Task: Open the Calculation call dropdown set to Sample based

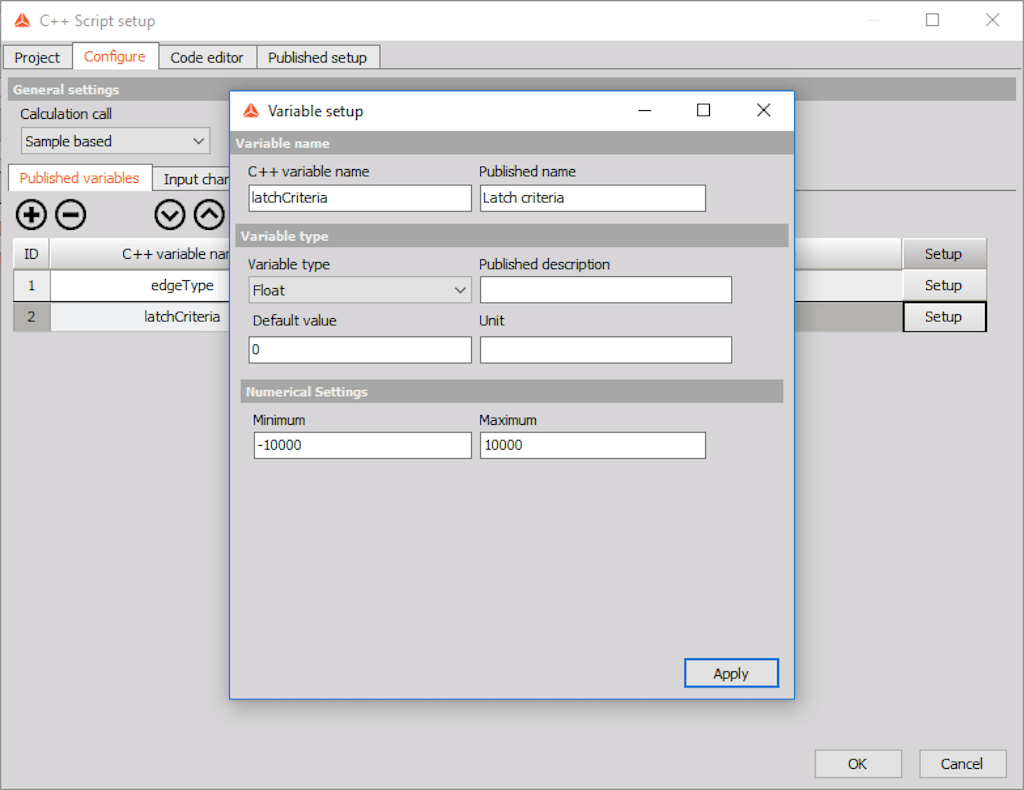Action: [116, 141]
